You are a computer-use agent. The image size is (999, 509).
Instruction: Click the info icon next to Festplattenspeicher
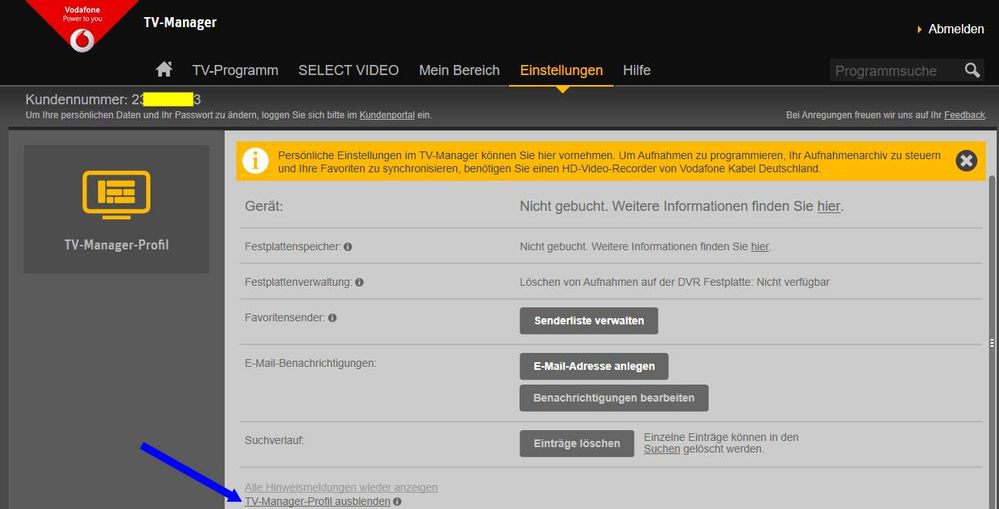[348, 247]
